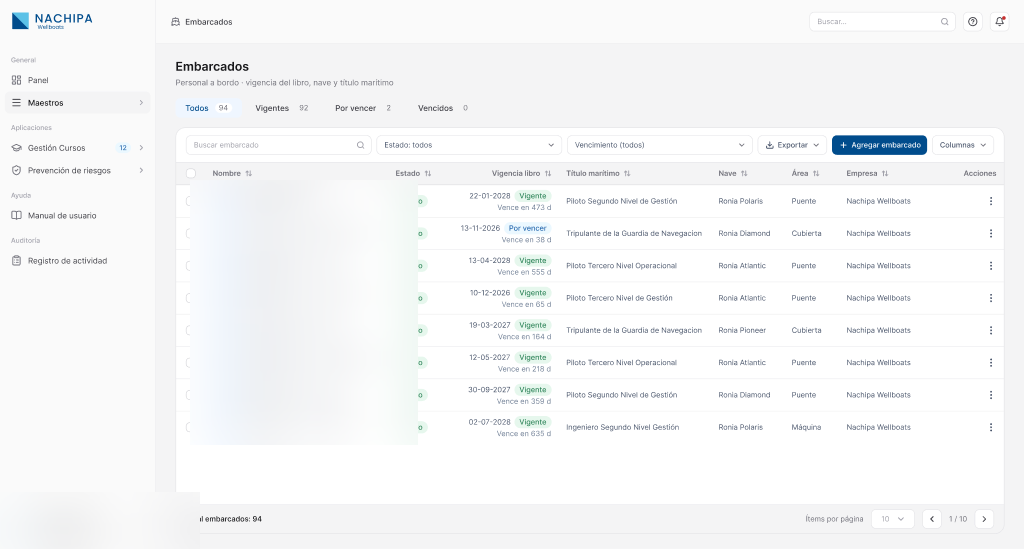Image resolution: width=1024 pixels, height=549 pixels.
Task: Click 'Vence en 38 d' text
Action: point(526,240)
